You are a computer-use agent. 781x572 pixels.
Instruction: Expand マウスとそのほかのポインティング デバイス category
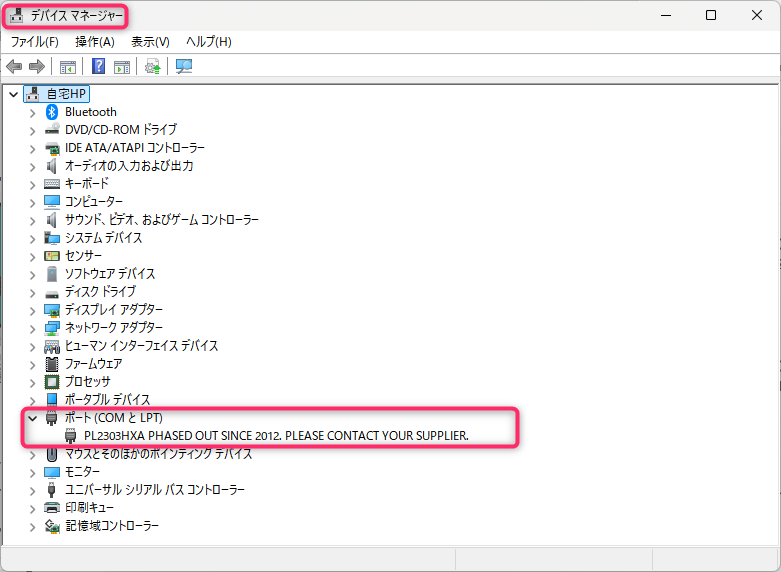pos(32,454)
